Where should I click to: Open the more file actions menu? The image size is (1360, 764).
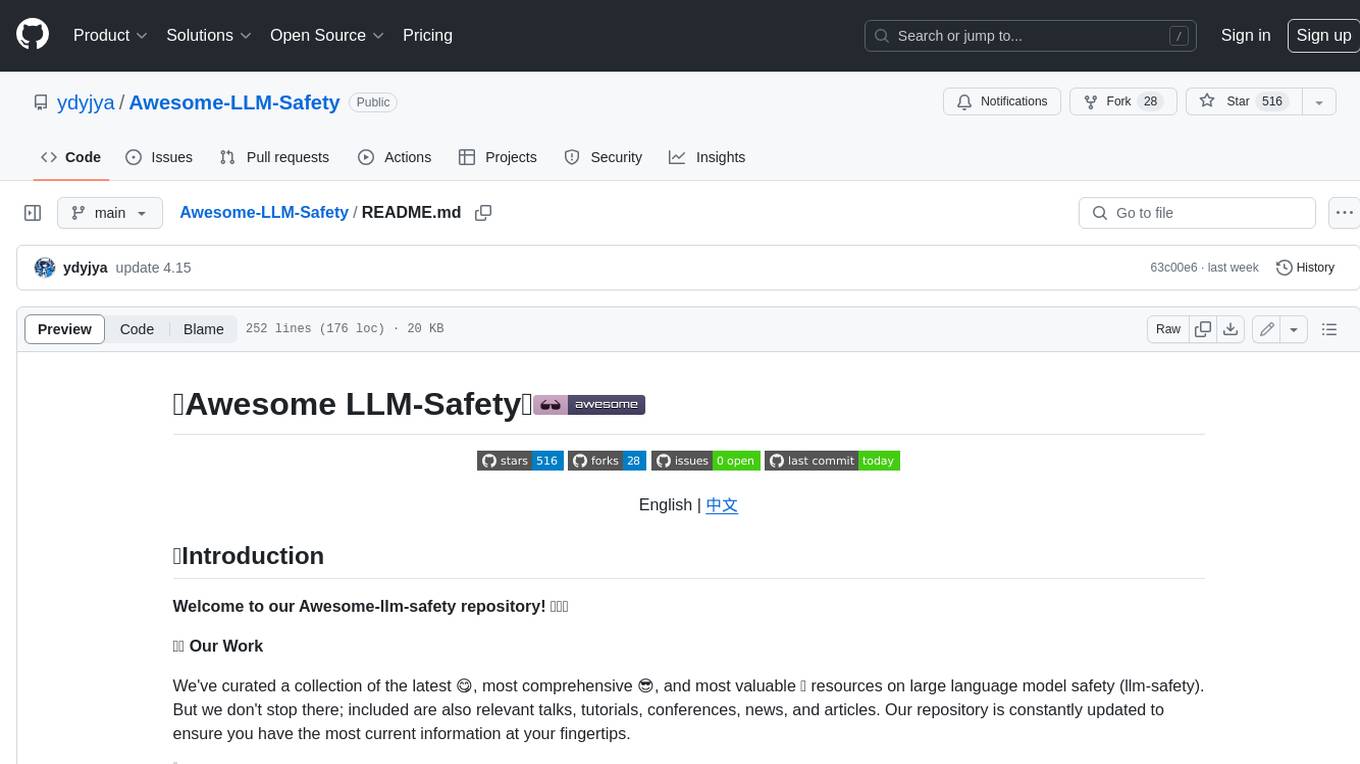click(1344, 213)
